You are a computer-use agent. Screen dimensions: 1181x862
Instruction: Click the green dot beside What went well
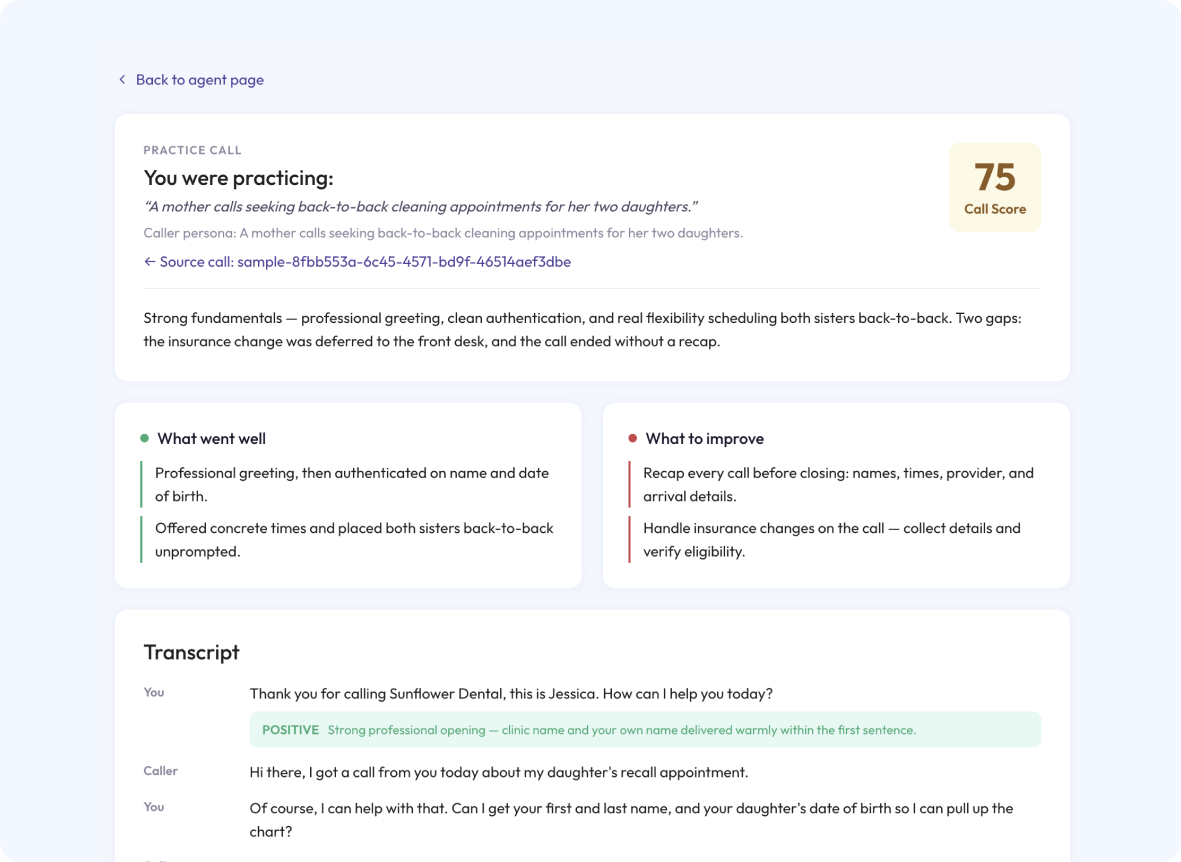(145, 439)
